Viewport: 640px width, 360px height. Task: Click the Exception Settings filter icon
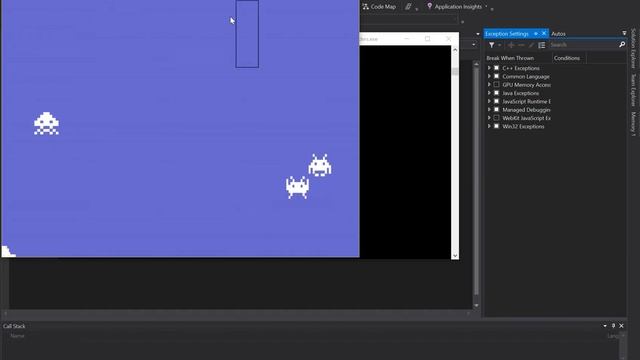(x=491, y=45)
